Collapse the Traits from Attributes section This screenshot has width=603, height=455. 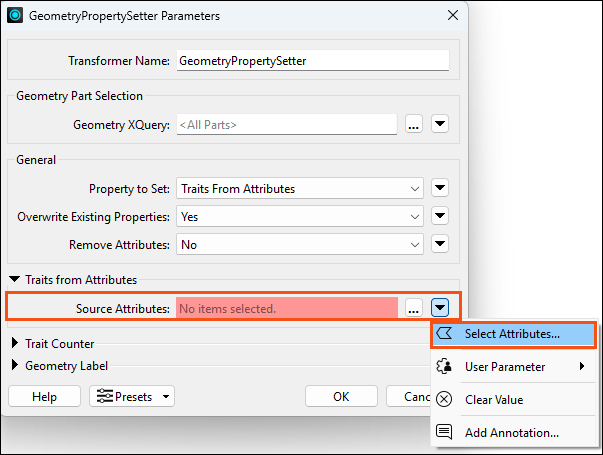pyautogui.click(x=15, y=279)
